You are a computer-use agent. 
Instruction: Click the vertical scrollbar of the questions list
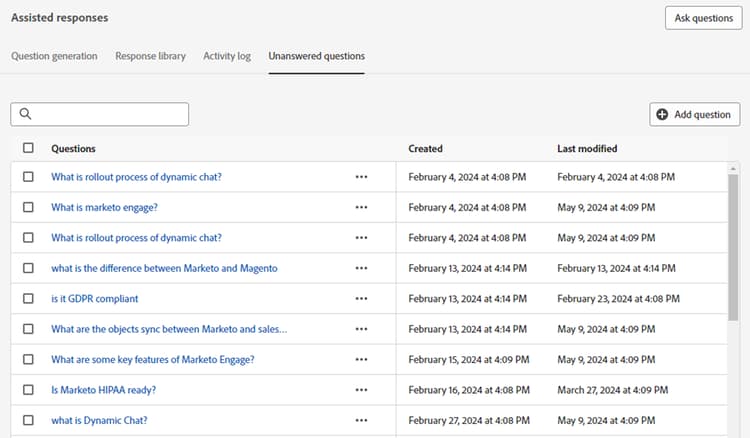(734, 240)
